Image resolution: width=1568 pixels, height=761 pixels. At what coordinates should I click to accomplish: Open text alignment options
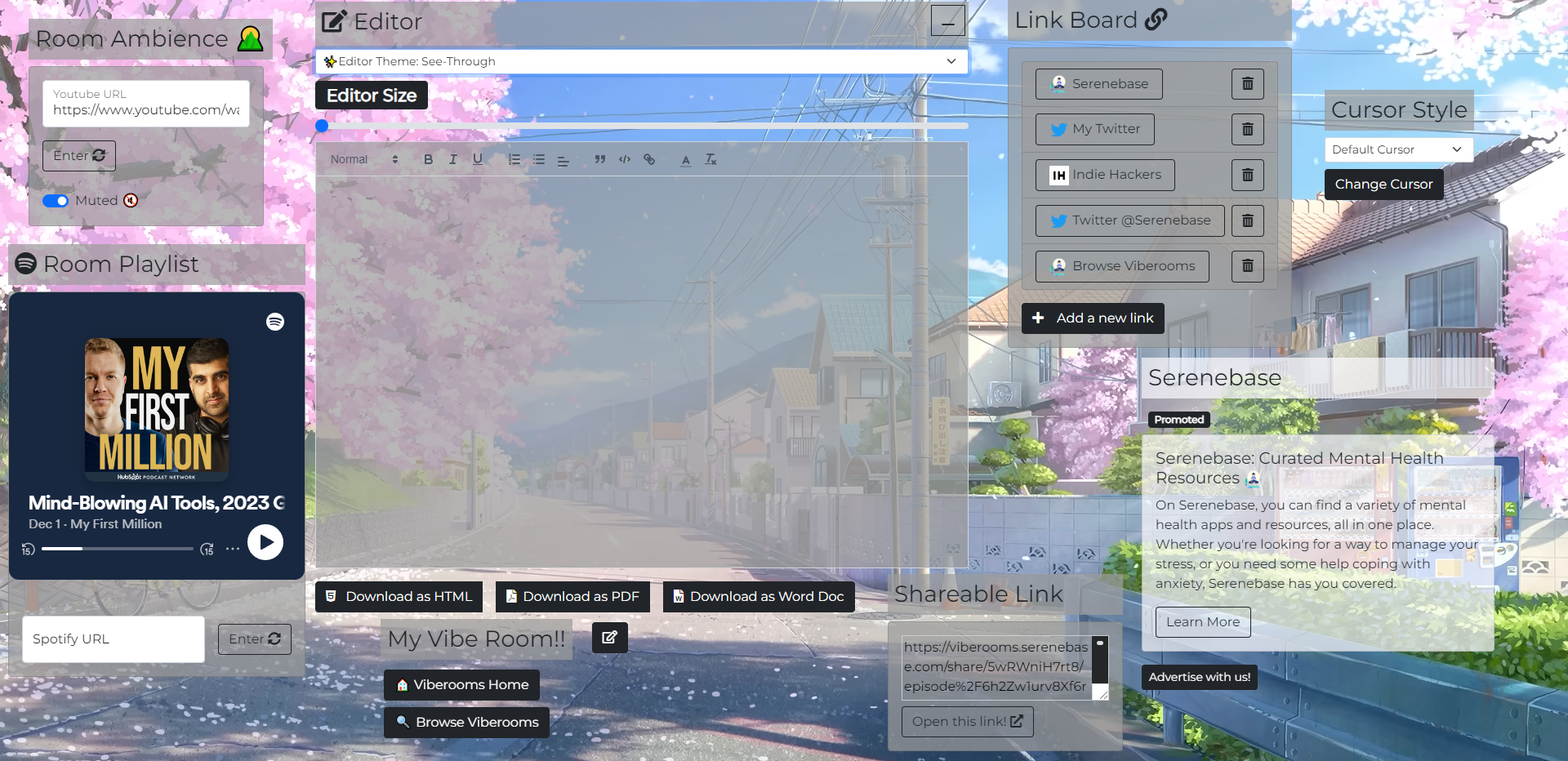563,160
